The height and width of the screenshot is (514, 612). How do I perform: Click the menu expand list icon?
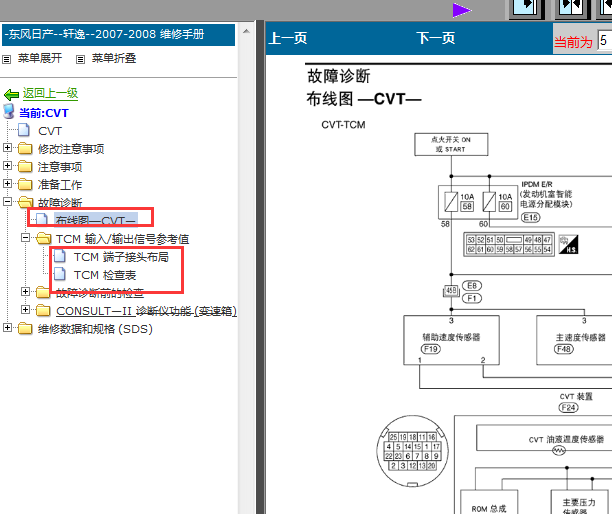pos(6,59)
